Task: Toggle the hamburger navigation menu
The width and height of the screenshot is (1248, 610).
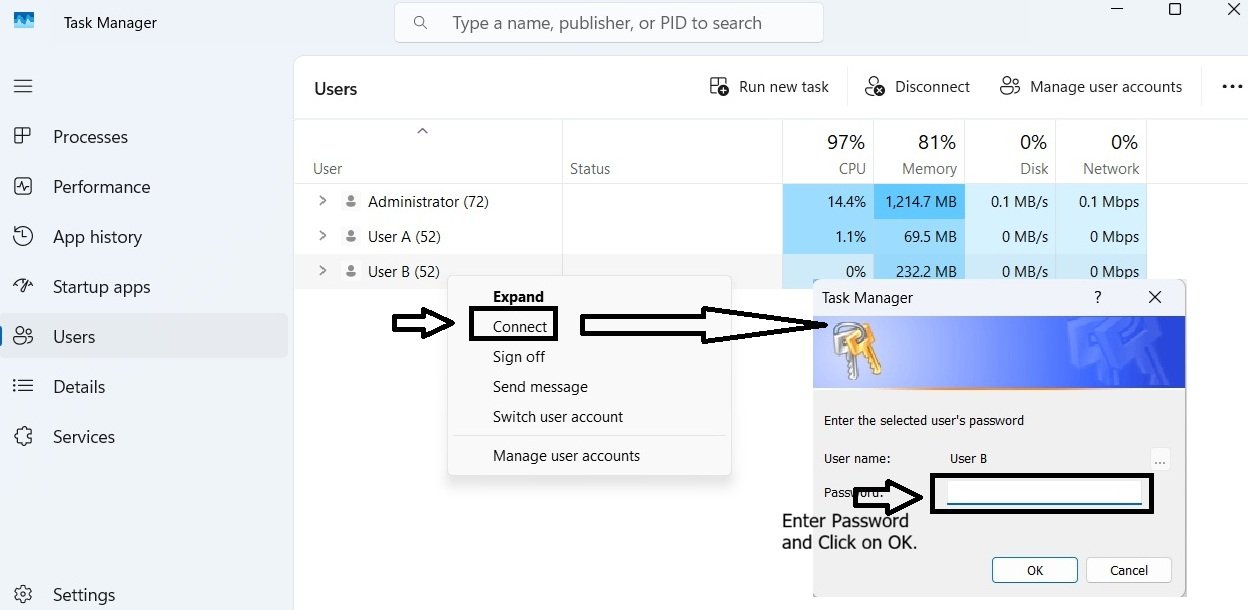Action: pos(23,86)
